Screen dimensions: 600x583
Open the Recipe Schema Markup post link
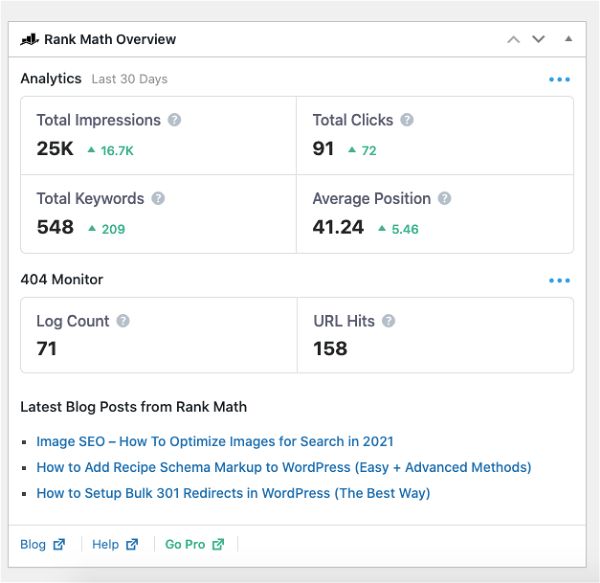[284, 467]
